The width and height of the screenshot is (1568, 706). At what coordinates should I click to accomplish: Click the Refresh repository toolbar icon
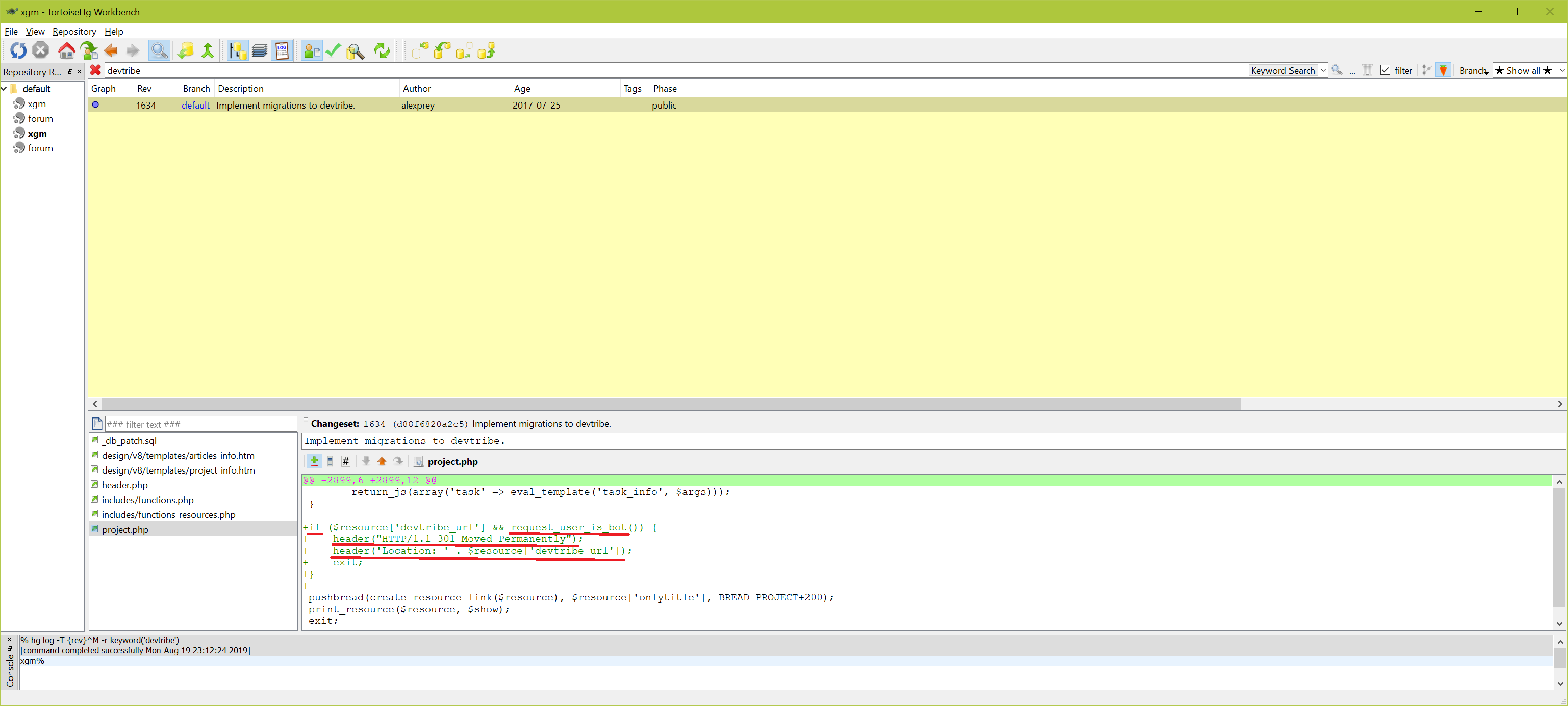coord(18,51)
